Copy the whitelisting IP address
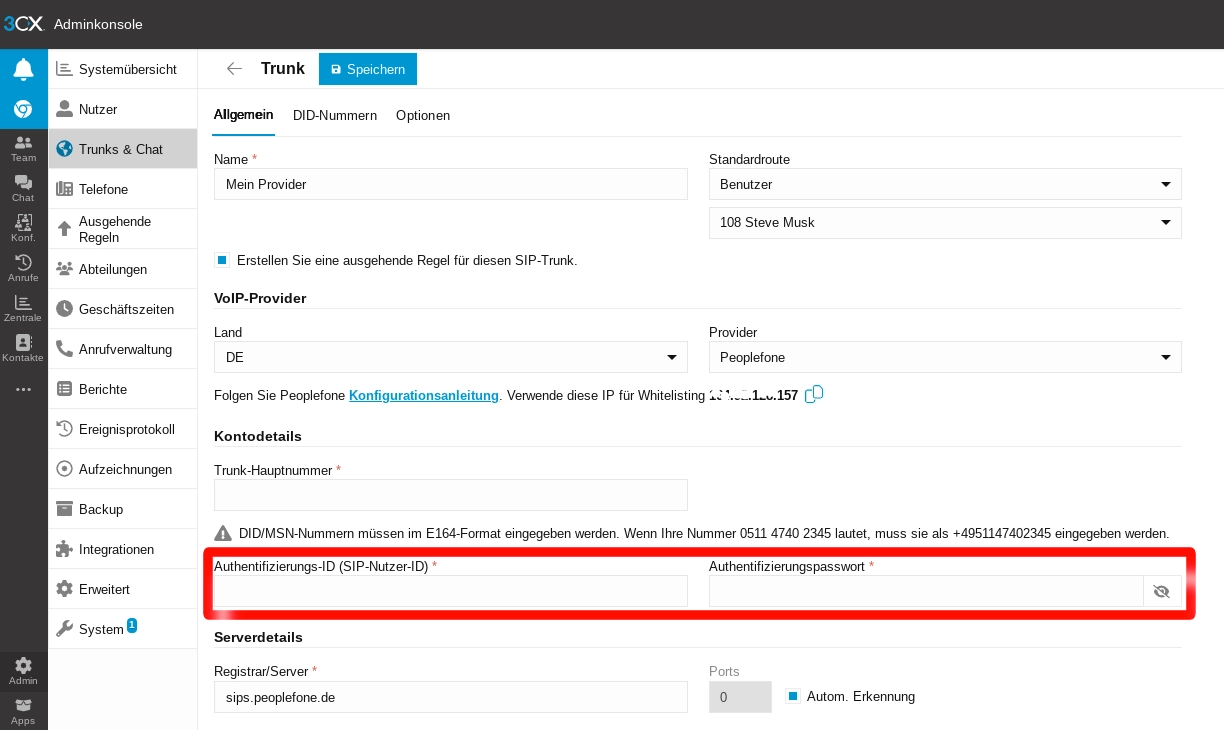 tap(814, 394)
